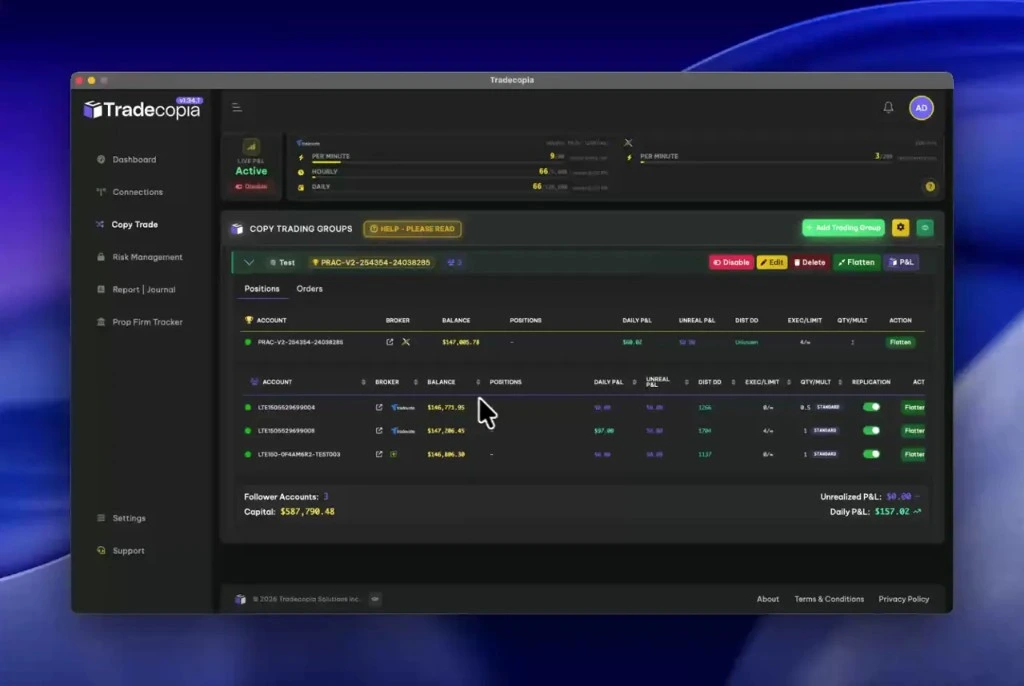Open Support from the sidebar

click(x=121, y=551)
